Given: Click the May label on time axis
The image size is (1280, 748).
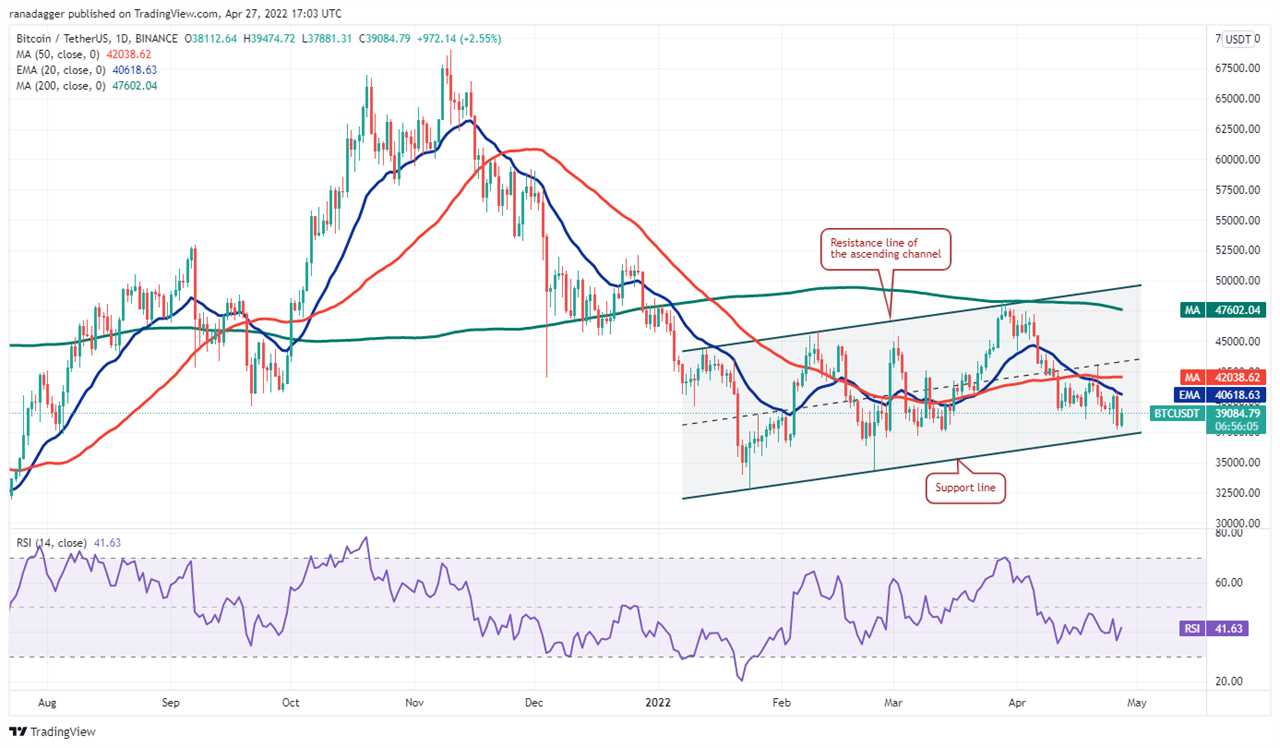Looking at the screenshot, I should point(1136,703).
